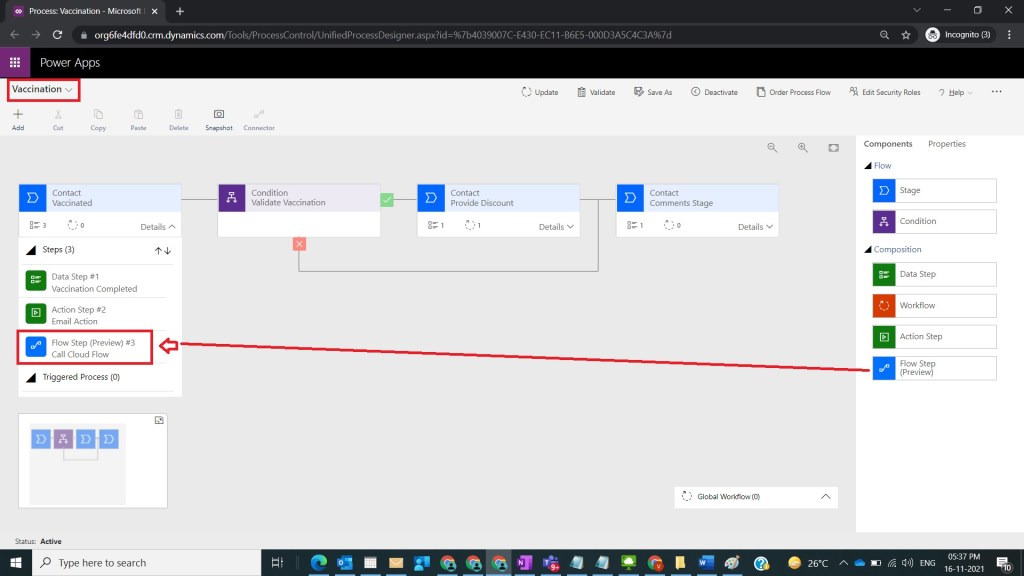Collapse the Vaccinated stage Details
Screen dimensions: 1024x576
tap(158, 226)
